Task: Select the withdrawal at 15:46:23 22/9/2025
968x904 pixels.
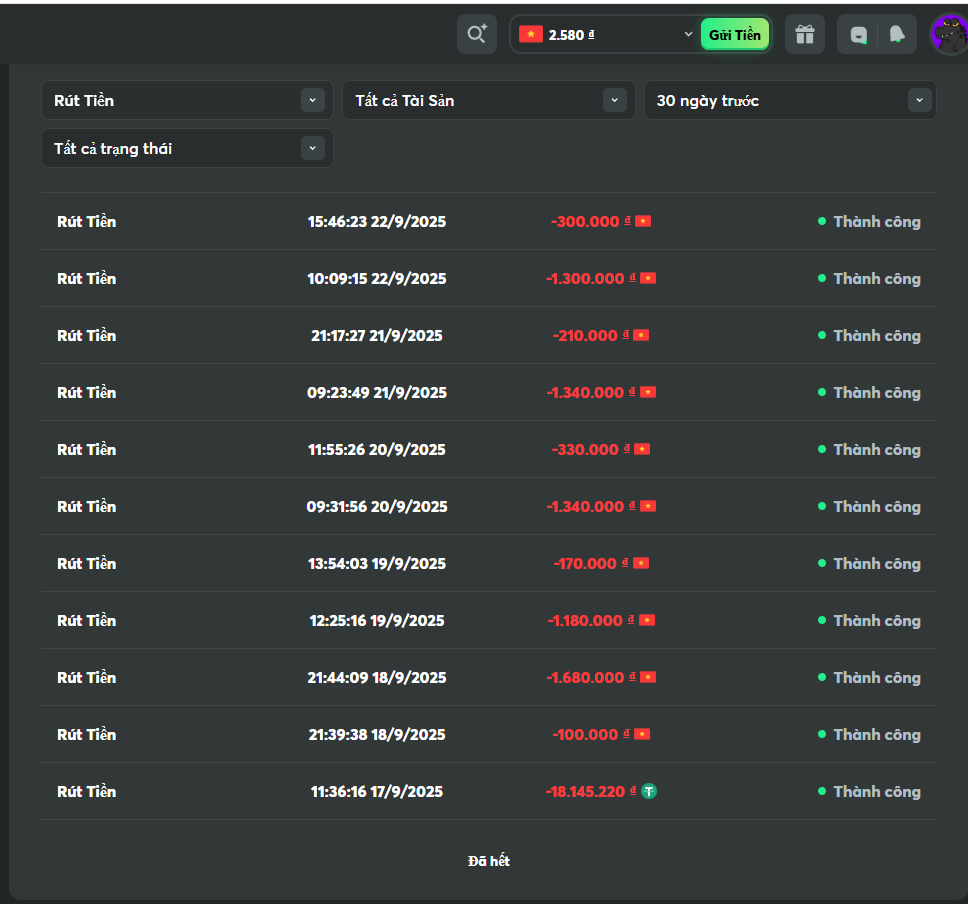Action: 377,221
